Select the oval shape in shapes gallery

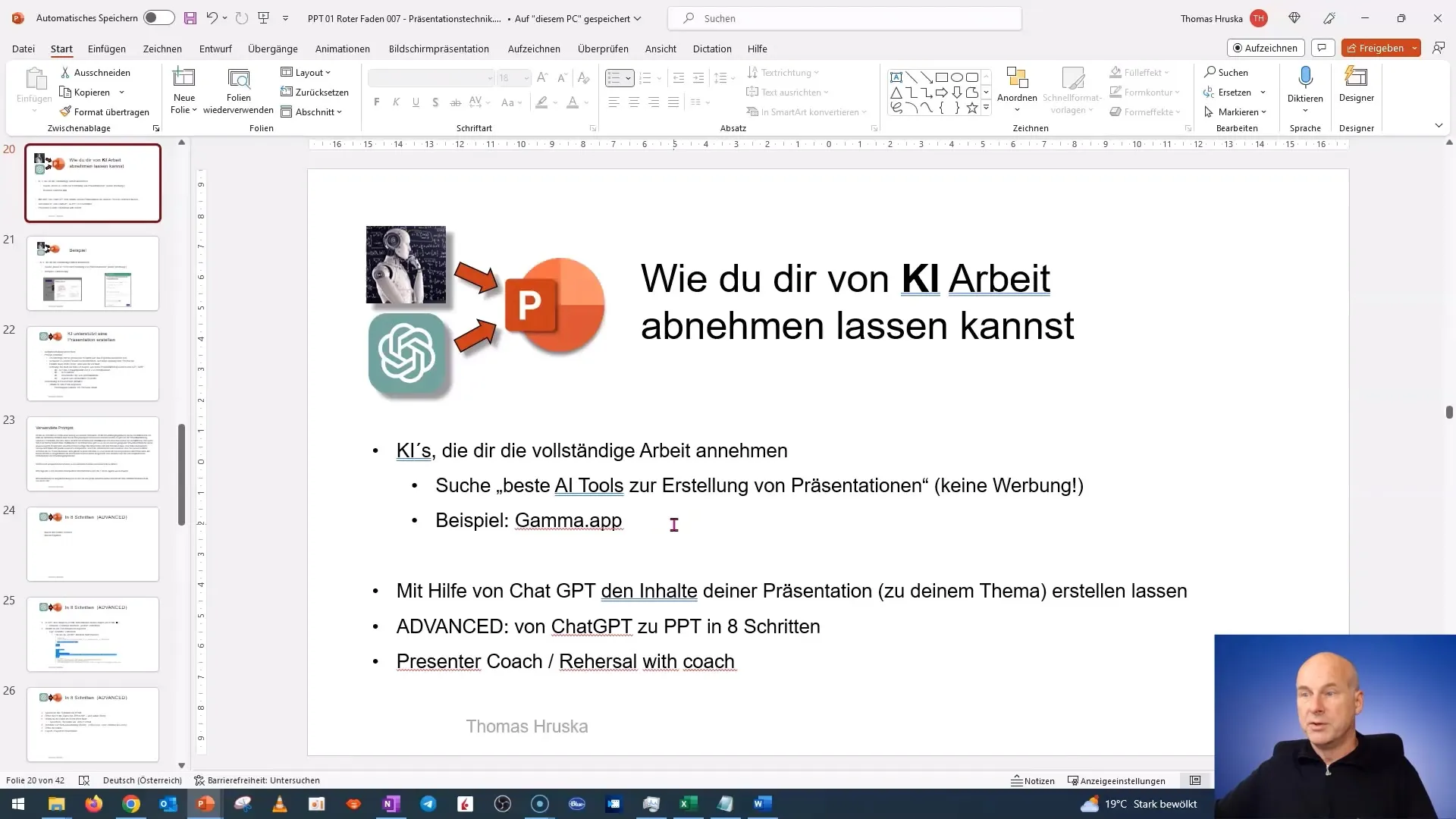coord(957,77)
